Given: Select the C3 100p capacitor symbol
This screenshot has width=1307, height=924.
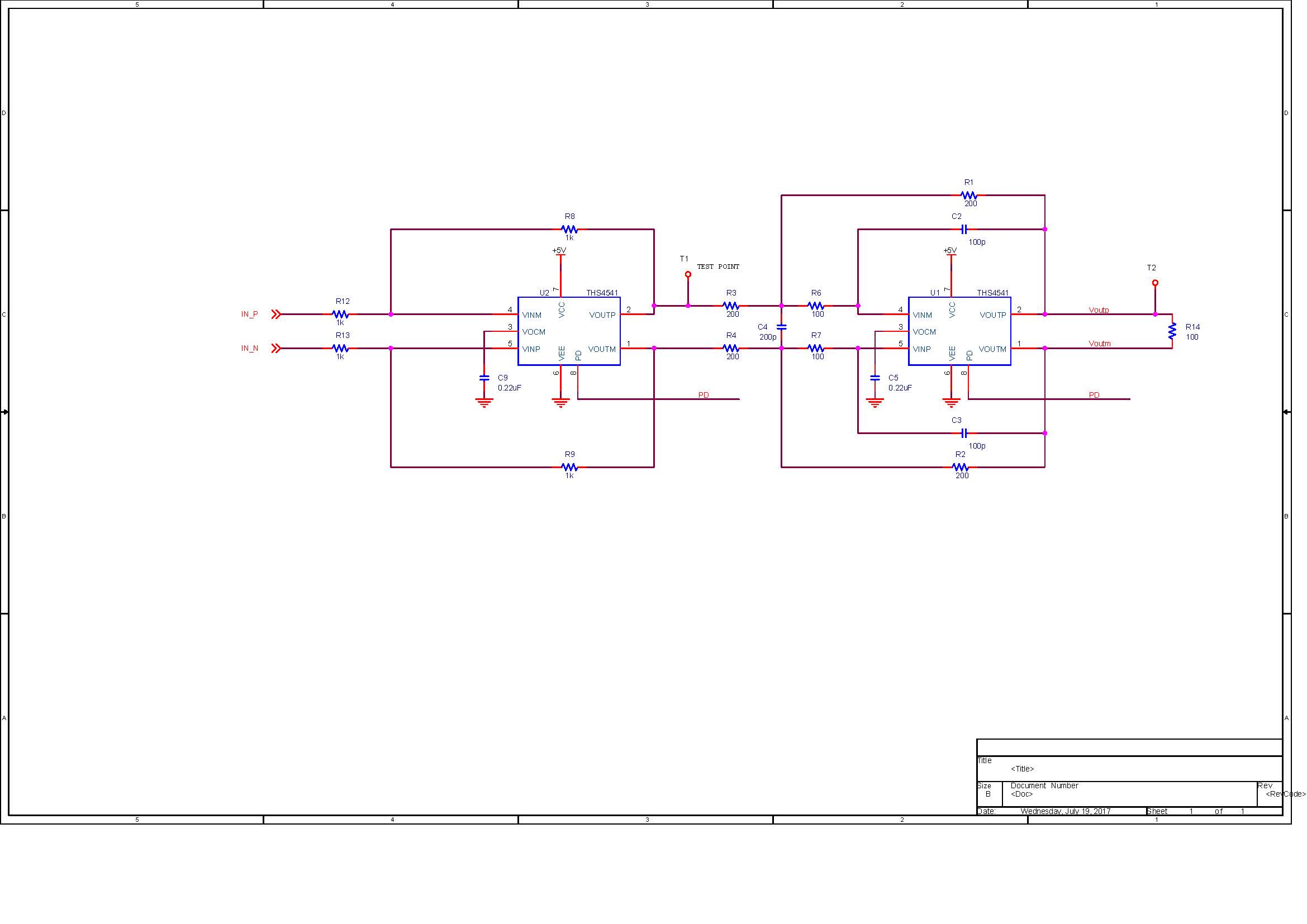Looking at the screenshot, I should point(964,434).
